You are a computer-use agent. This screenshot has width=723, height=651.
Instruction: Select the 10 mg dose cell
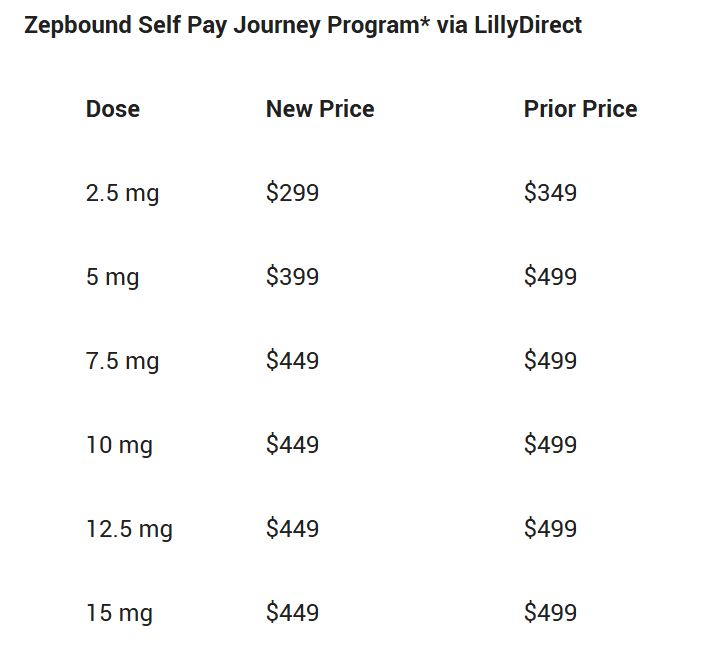(119, 445)
